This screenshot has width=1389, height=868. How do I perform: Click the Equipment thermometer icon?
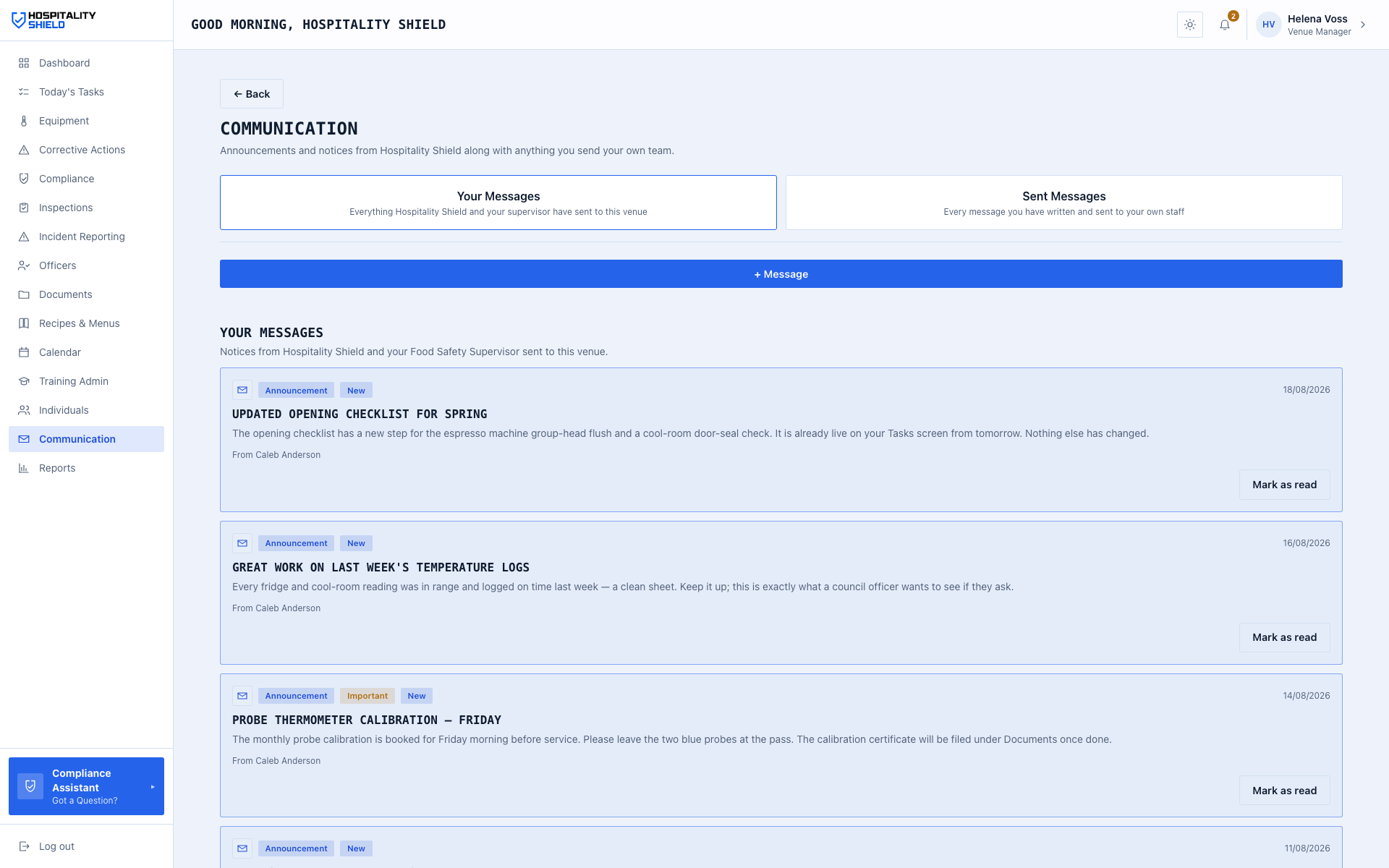(x=24, y=121)
